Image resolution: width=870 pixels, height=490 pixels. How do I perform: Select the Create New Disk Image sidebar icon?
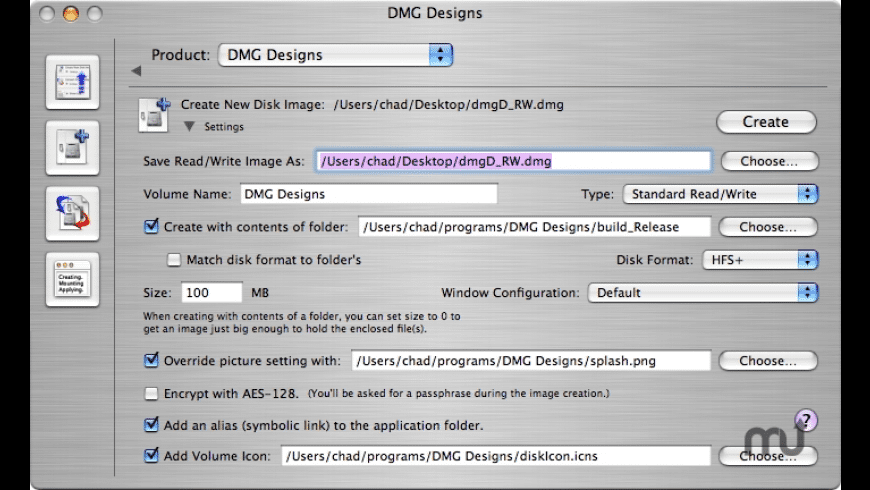(x=73, y=148)
